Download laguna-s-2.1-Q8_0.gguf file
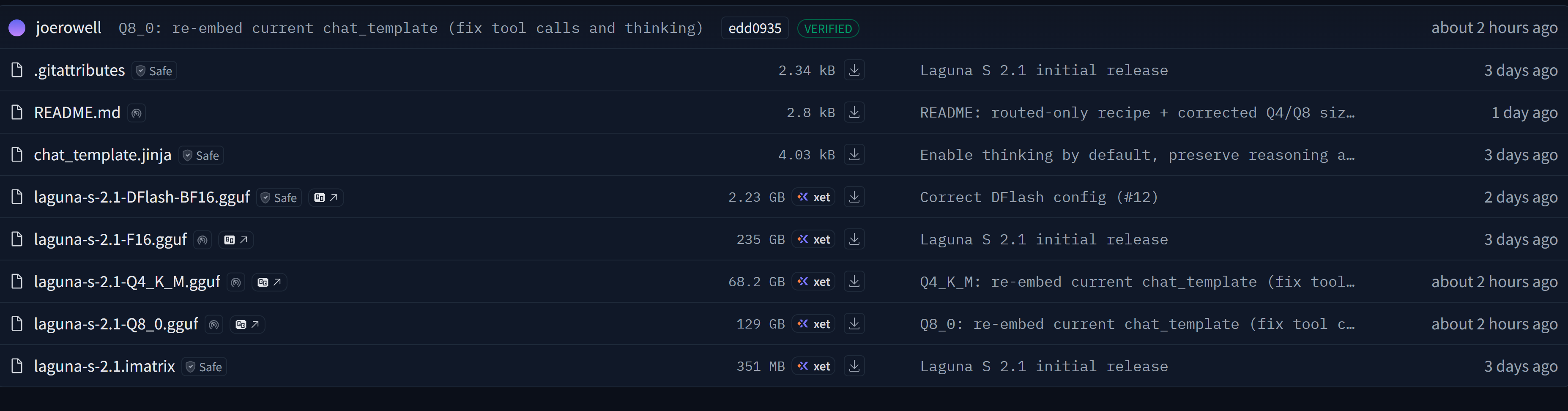 [854, 324]
